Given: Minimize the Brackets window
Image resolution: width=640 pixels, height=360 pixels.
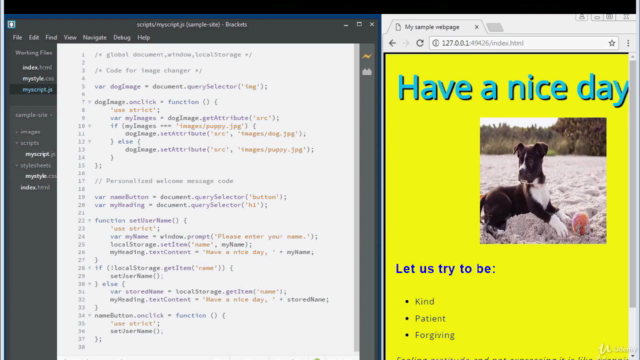Looking at the screenshot, I should (346, 24).
